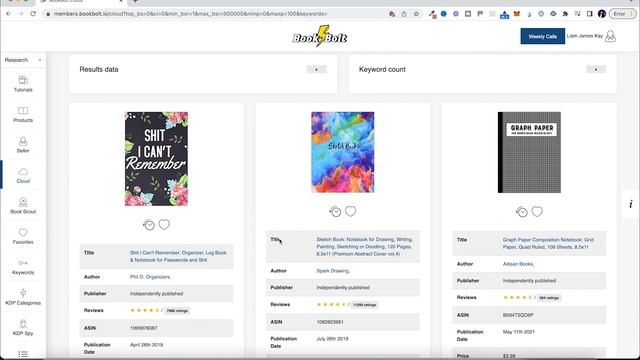Click publication date April 26th 2019

[147, 345]
